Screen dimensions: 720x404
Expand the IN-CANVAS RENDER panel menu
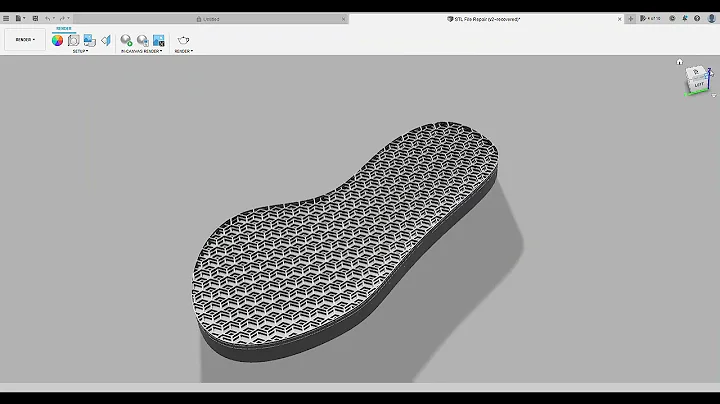141,51
